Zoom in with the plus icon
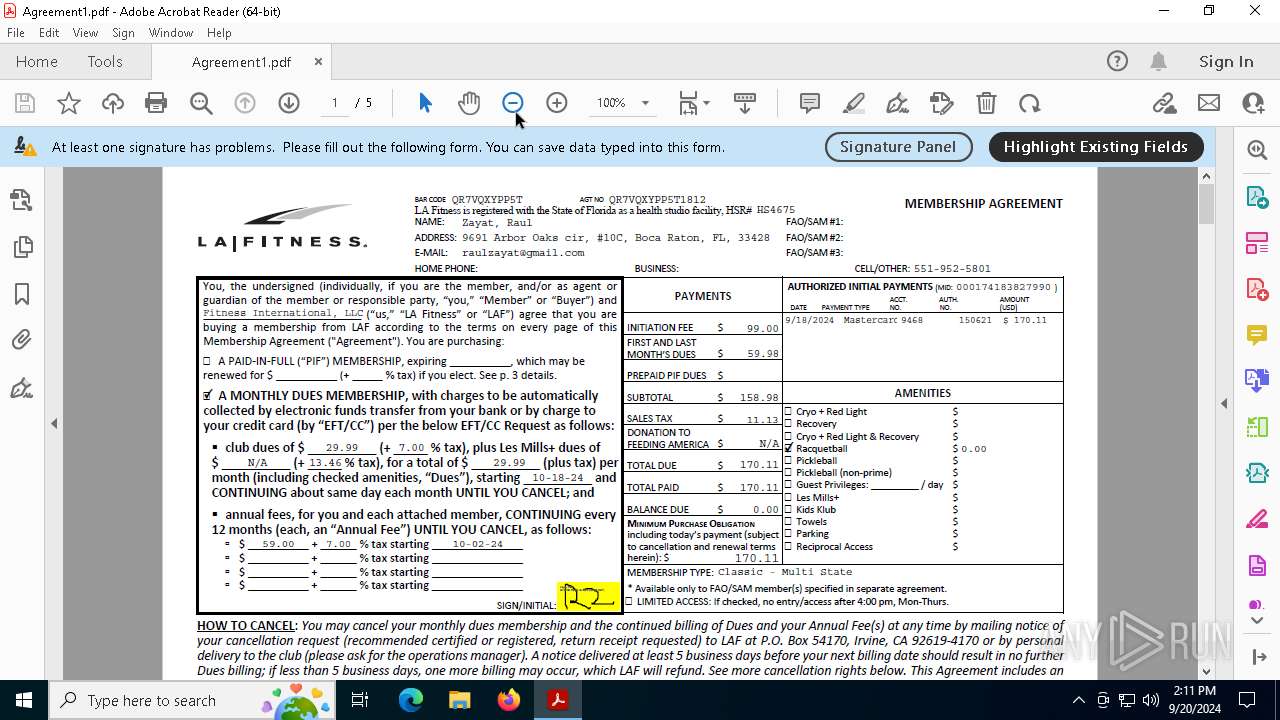This screenshot has width=1280, height=720. 557,103
